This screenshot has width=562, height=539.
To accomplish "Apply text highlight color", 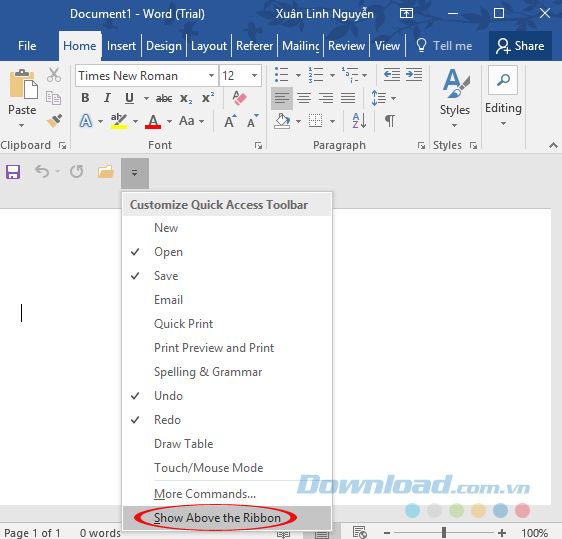I will (119, 121).
